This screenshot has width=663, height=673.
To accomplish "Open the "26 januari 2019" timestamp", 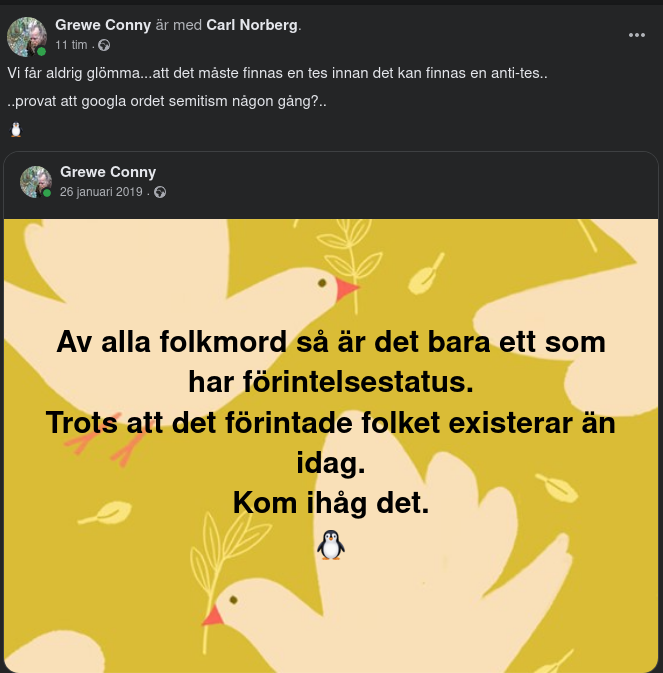I will (x=101, y=192).
